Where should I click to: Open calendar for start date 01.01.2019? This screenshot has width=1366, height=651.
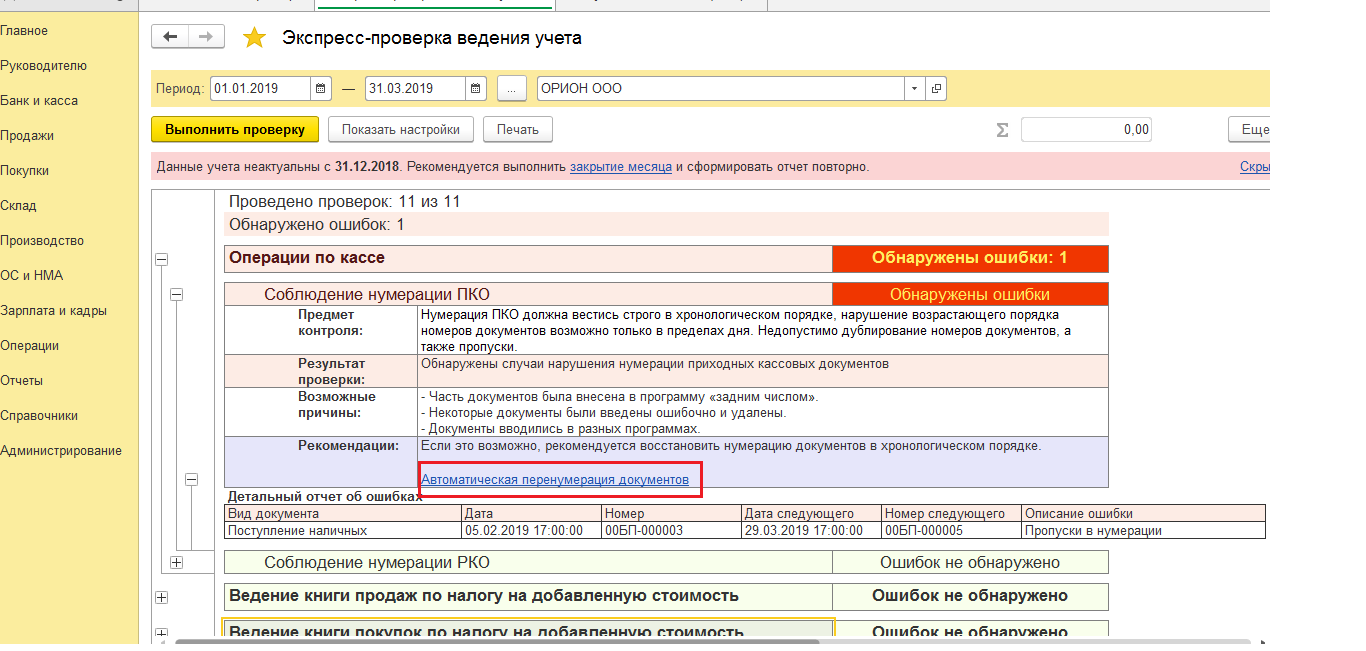321,88
